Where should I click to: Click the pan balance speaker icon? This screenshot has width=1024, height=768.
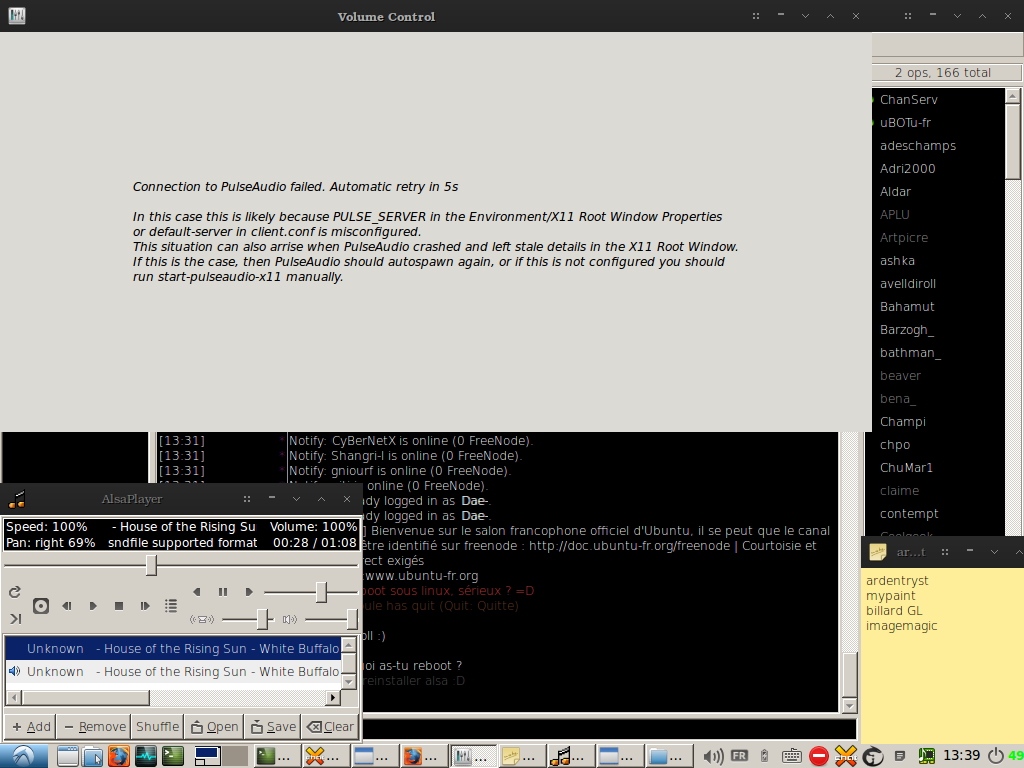[202, 619]
